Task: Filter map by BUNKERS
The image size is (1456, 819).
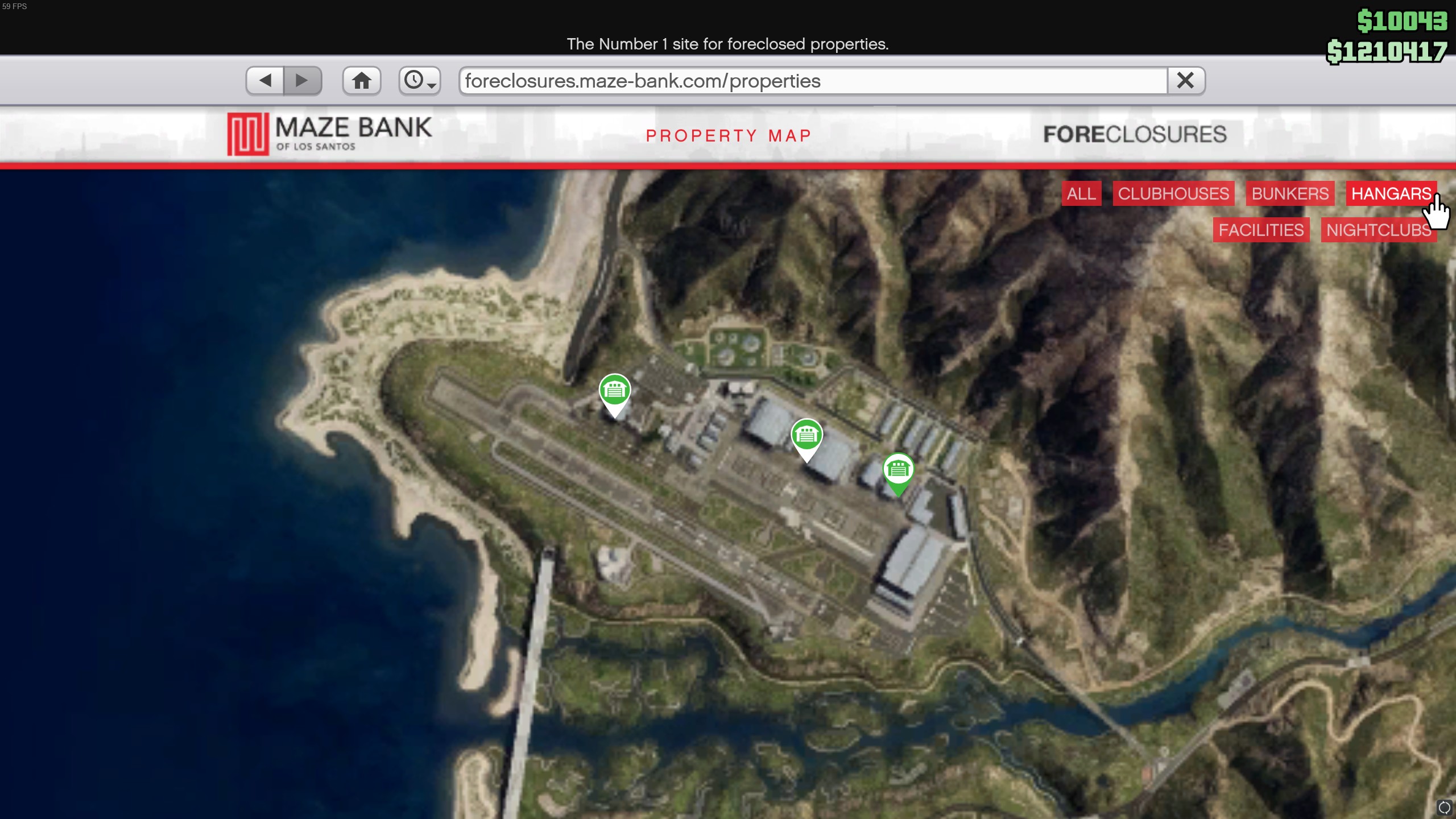Action: point(1290,194)
